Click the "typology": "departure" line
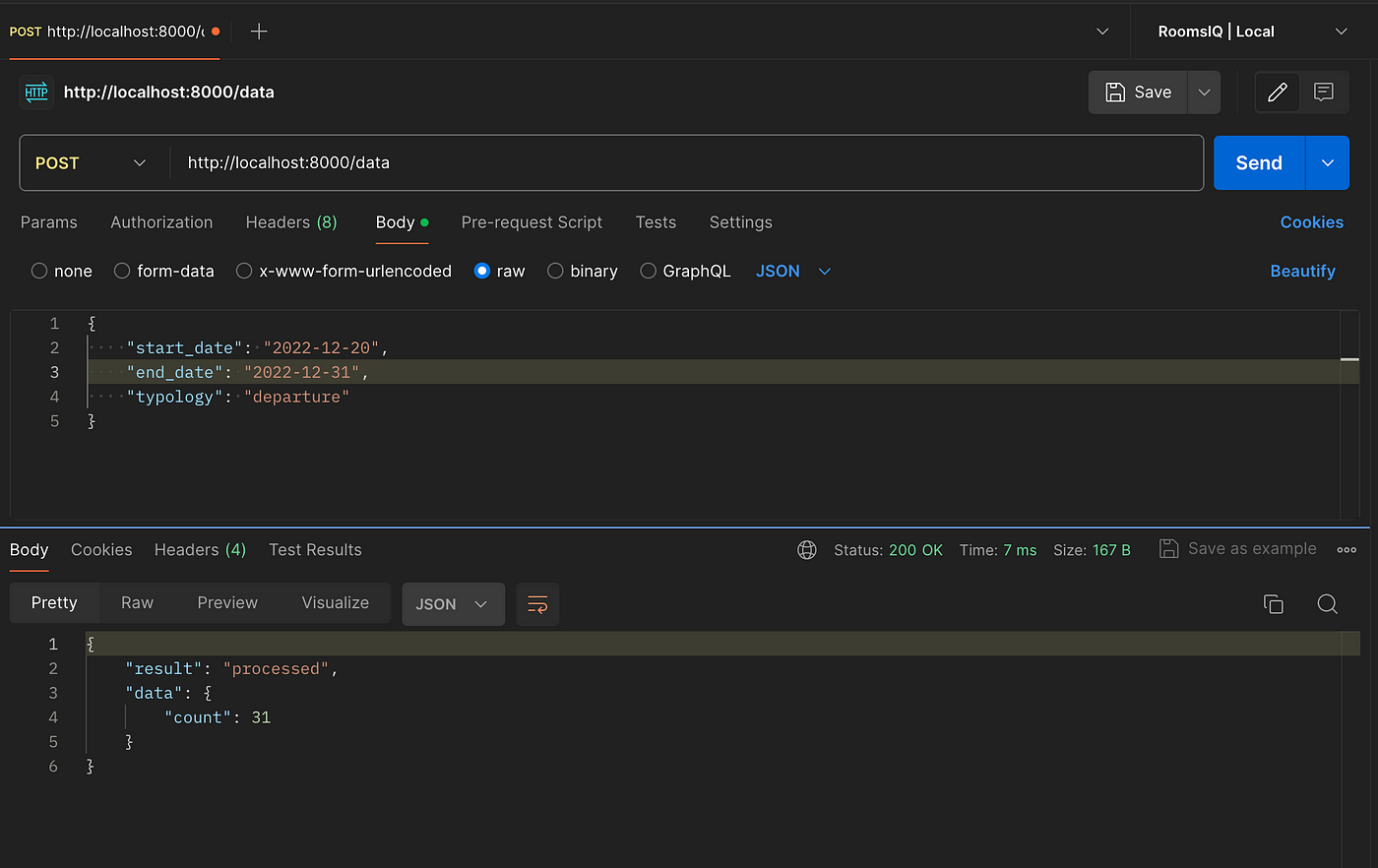 pos(238,398)
